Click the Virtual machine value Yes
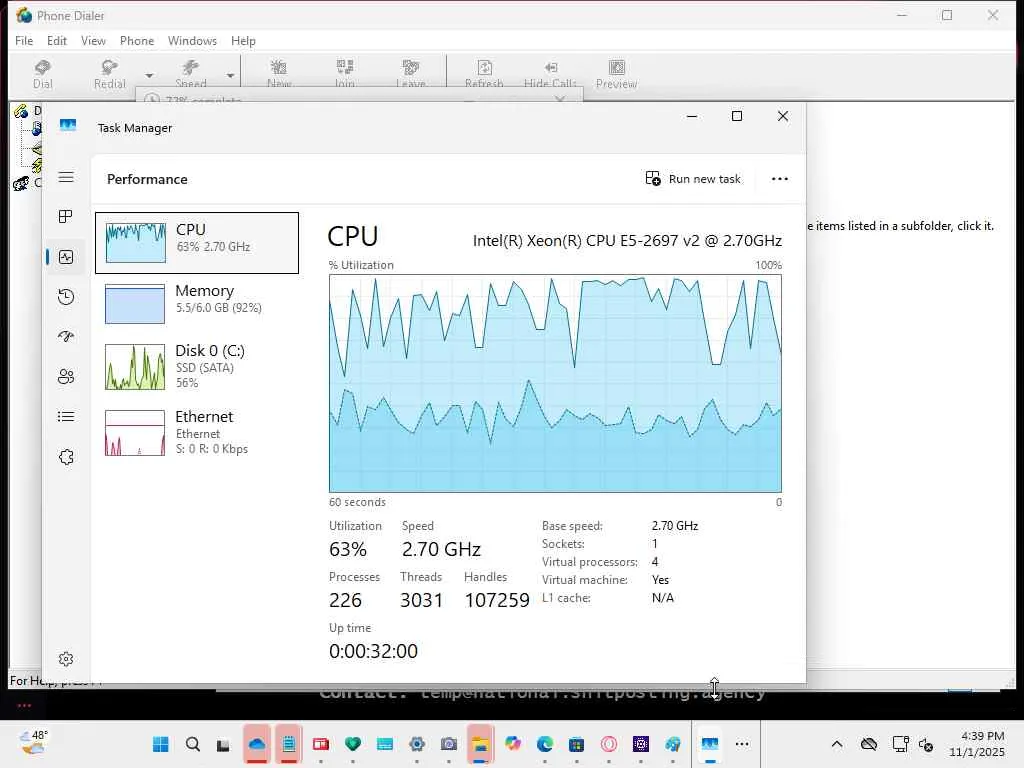1024x768 pixels. click(x=660, y=580)
